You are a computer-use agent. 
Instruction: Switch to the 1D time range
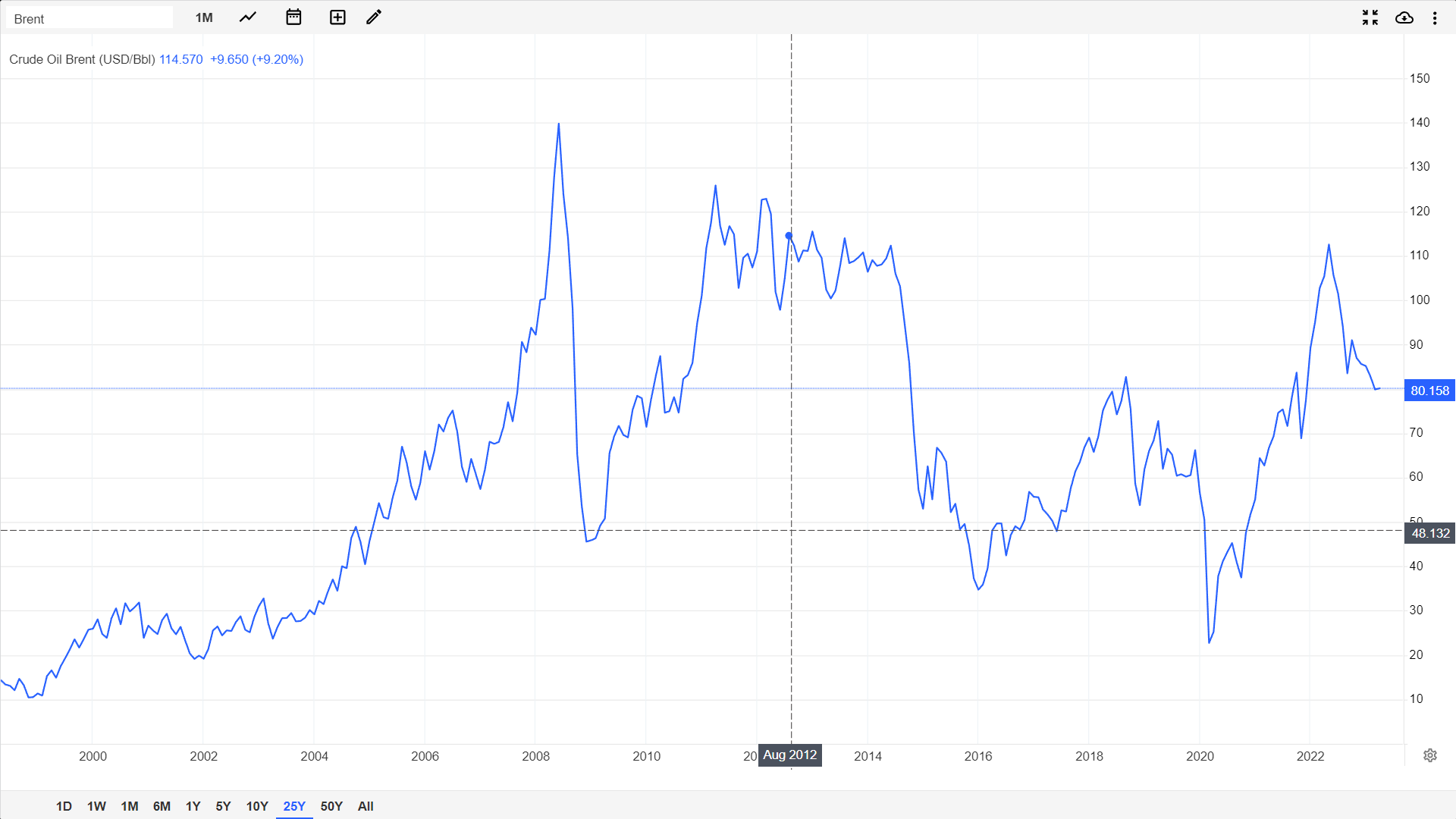64,806
